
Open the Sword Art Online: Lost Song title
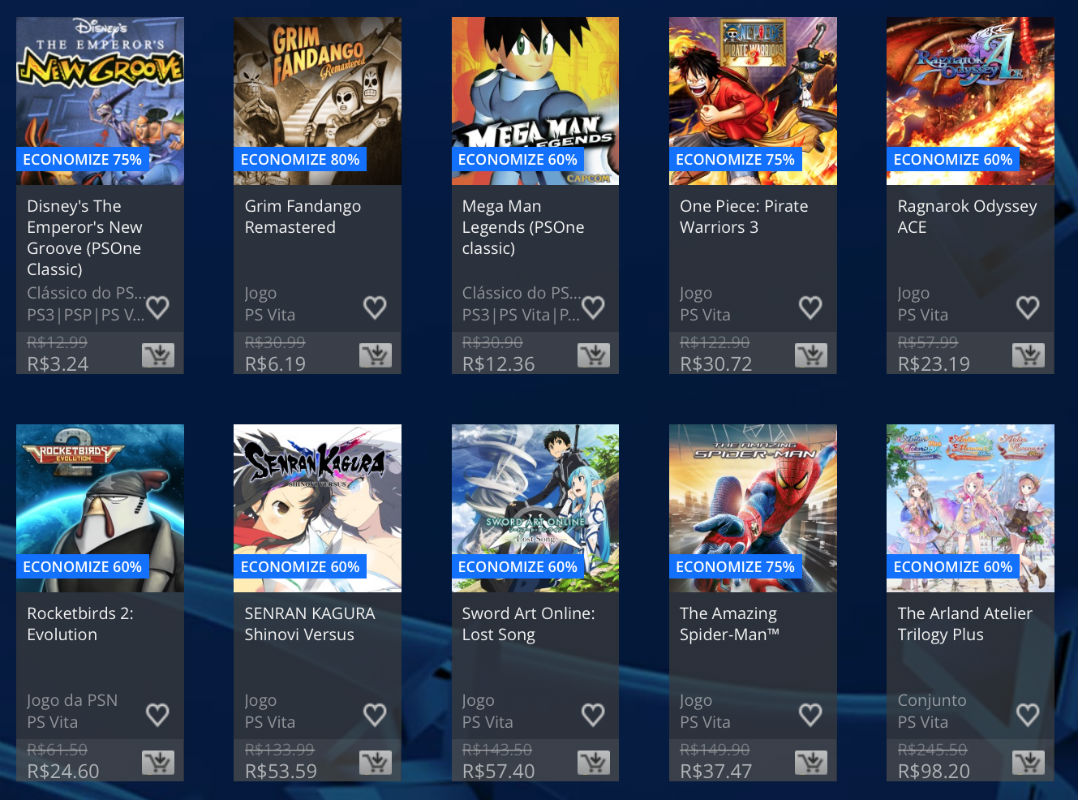(x=529, y=623)
